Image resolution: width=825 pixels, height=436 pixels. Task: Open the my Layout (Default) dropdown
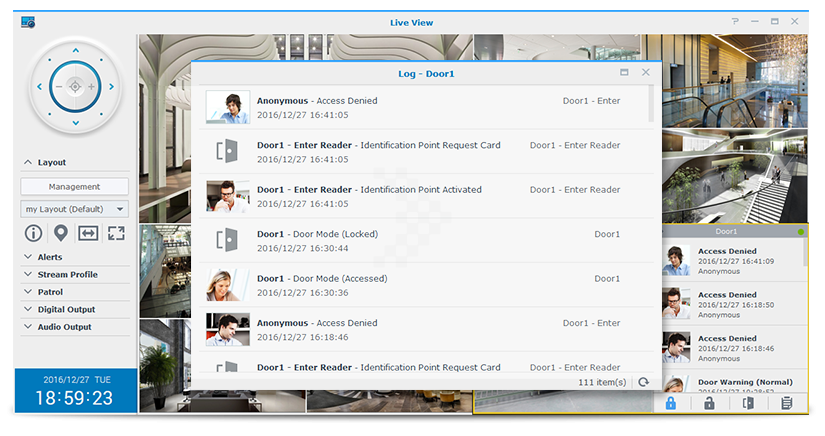tap(75, 209)
